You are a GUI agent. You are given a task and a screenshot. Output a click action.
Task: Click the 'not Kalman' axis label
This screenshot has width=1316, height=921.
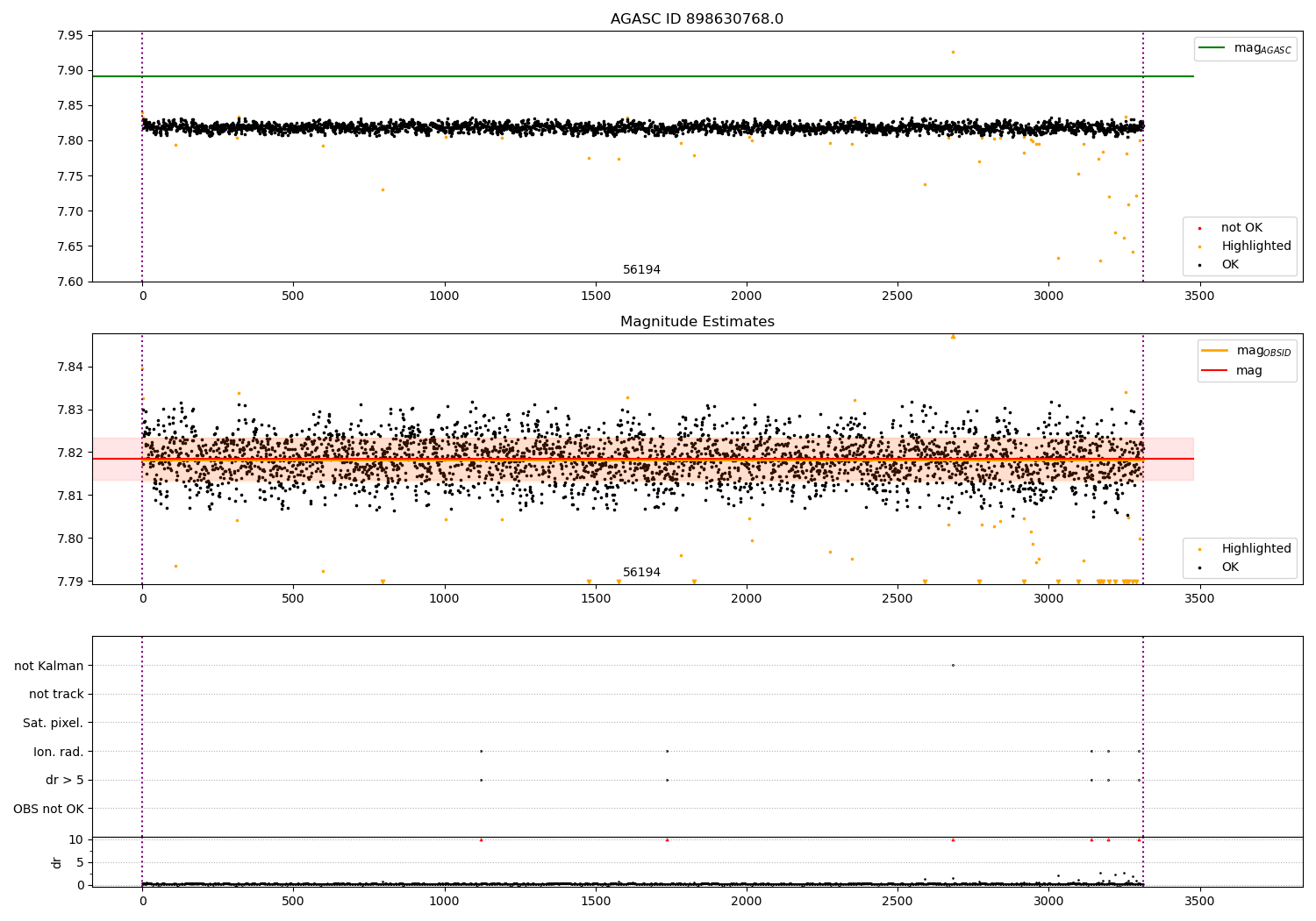pyautogui.click(x=49, y=666)
